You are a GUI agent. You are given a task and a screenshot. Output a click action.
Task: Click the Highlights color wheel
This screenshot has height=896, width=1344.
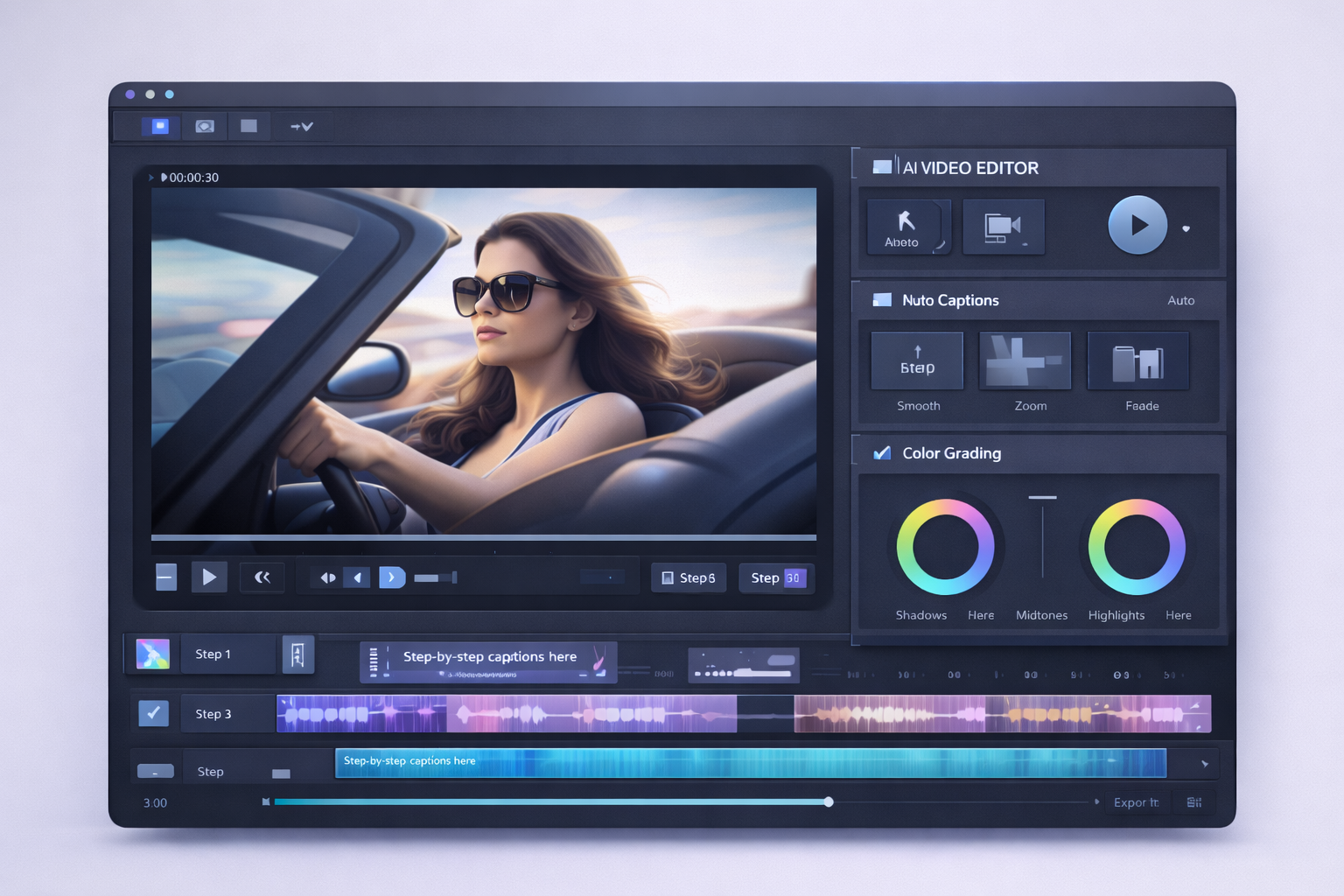point(1137,547)
